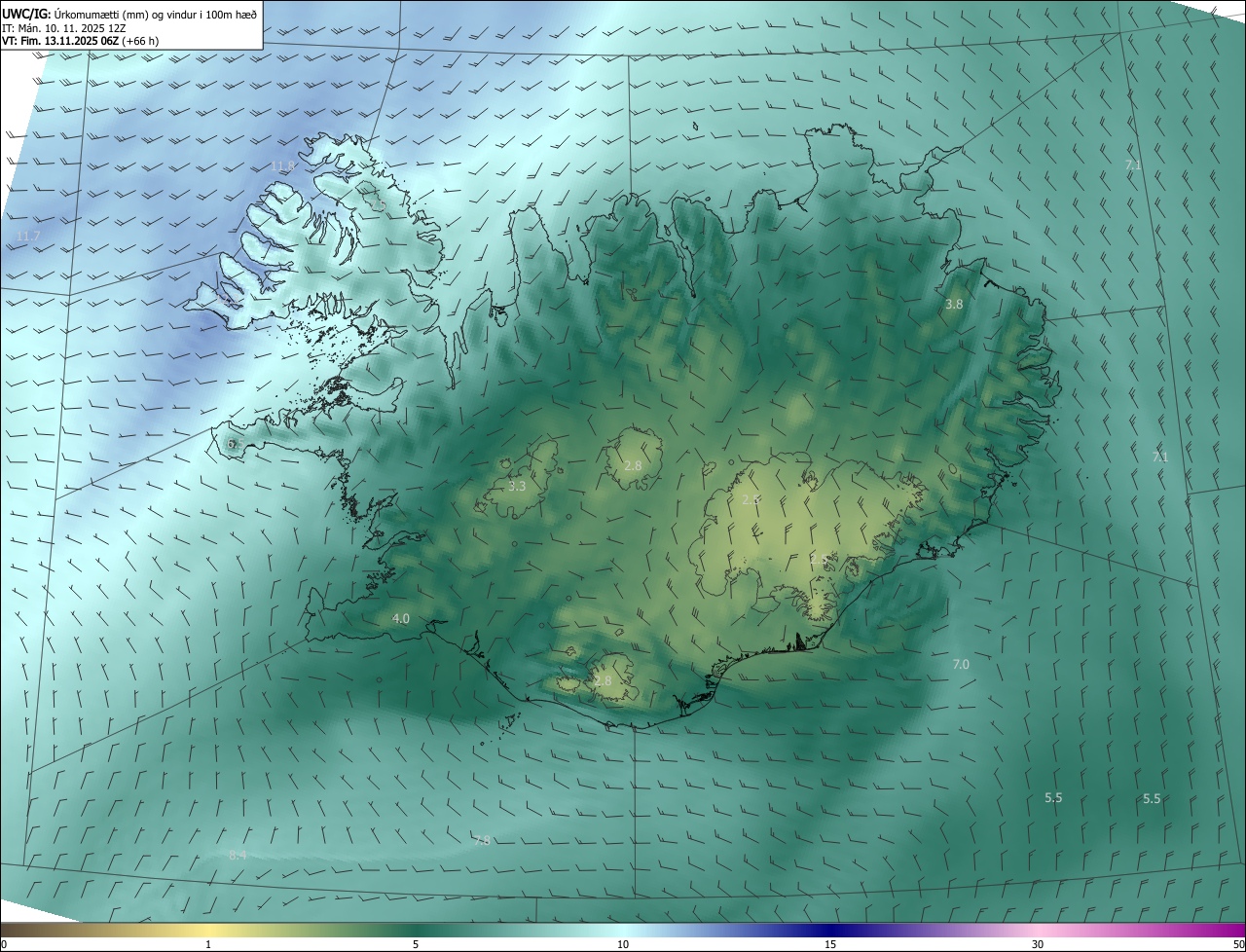Select the 4.0 value on the map
Image resolution: width=1246 pixels, height=952 pixels.
[x=400, y=618]
